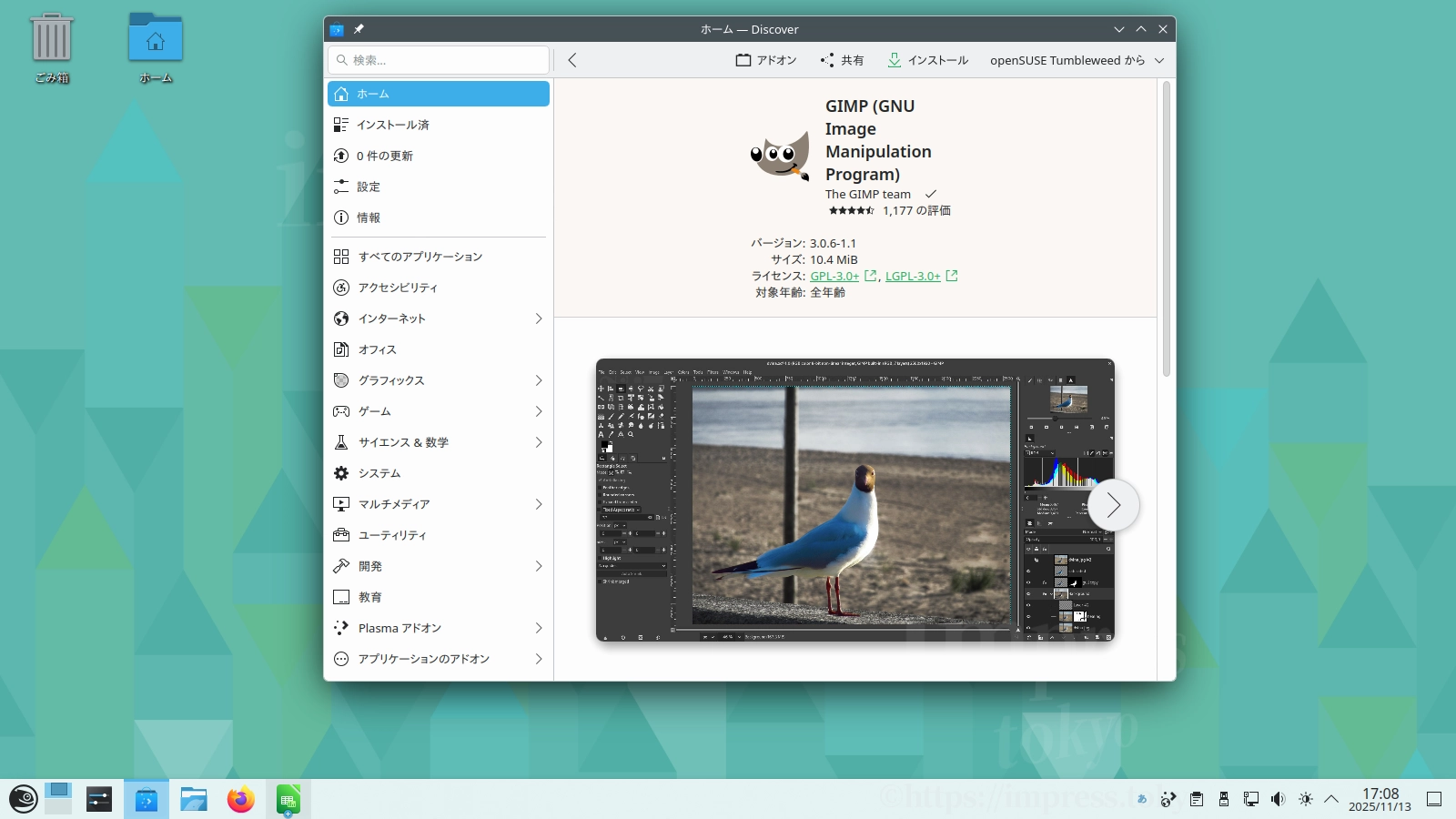Show hidden tray icons arrow
The image size is (1456, 819).
[1331, 800]
